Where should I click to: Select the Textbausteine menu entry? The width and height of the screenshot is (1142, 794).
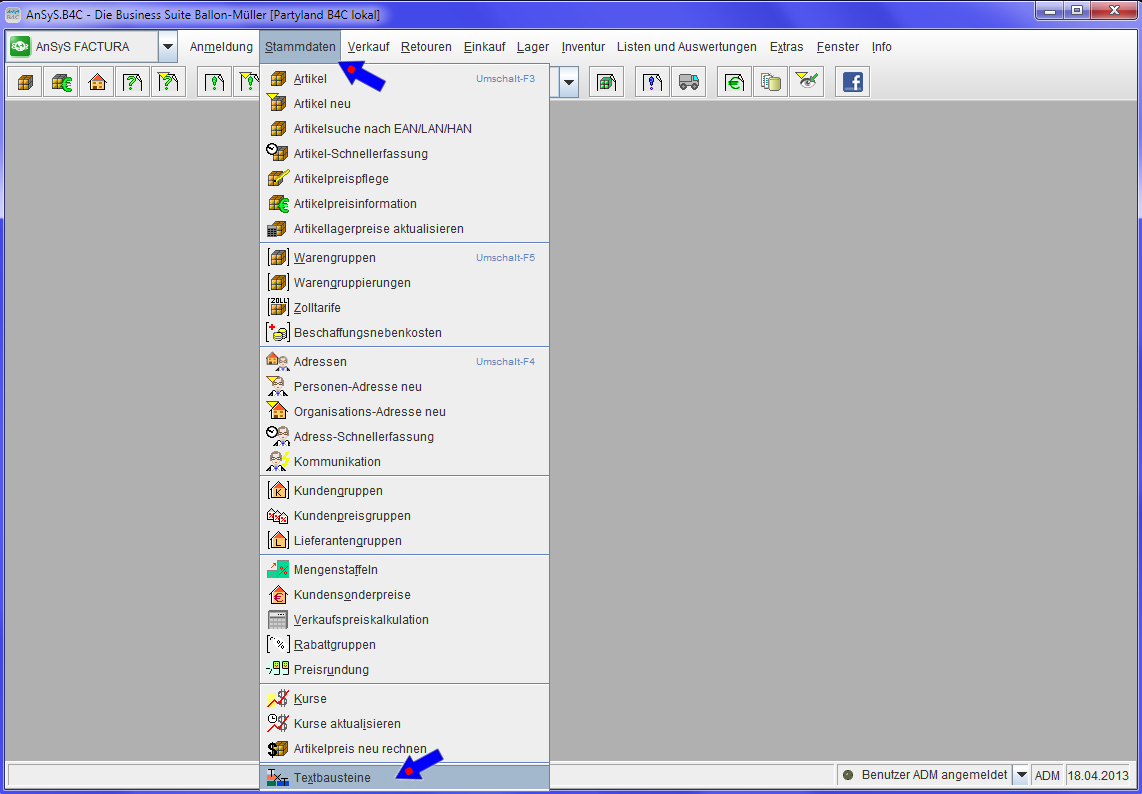(x=332, y=777)
